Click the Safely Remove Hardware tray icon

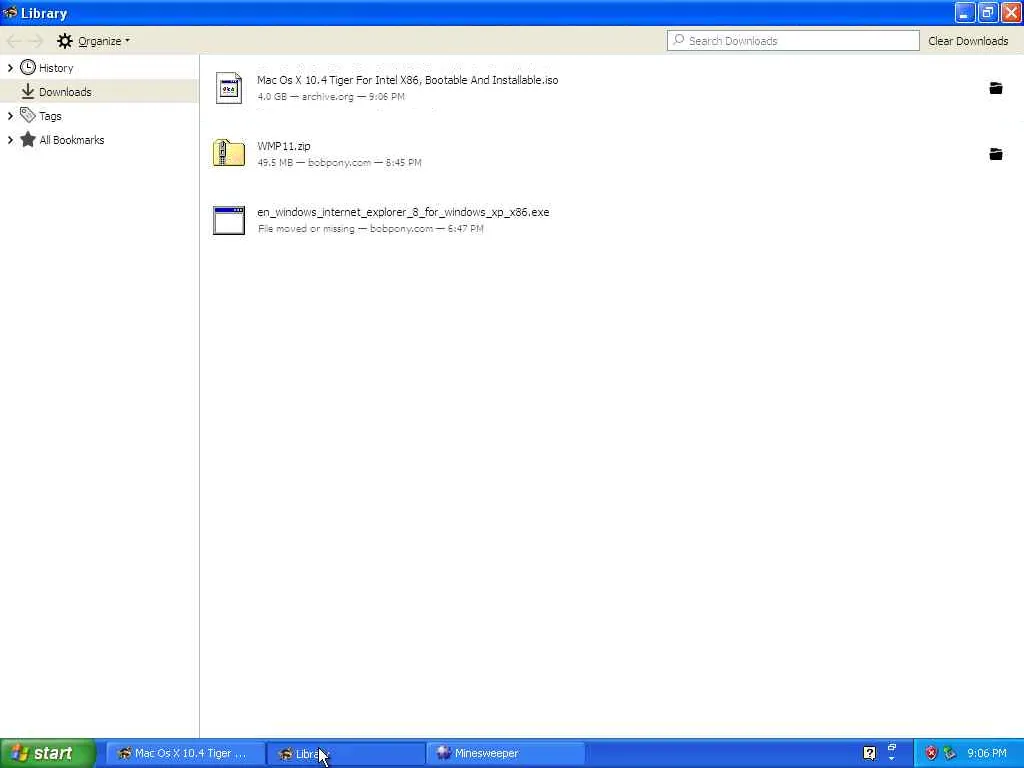[950, 753]
